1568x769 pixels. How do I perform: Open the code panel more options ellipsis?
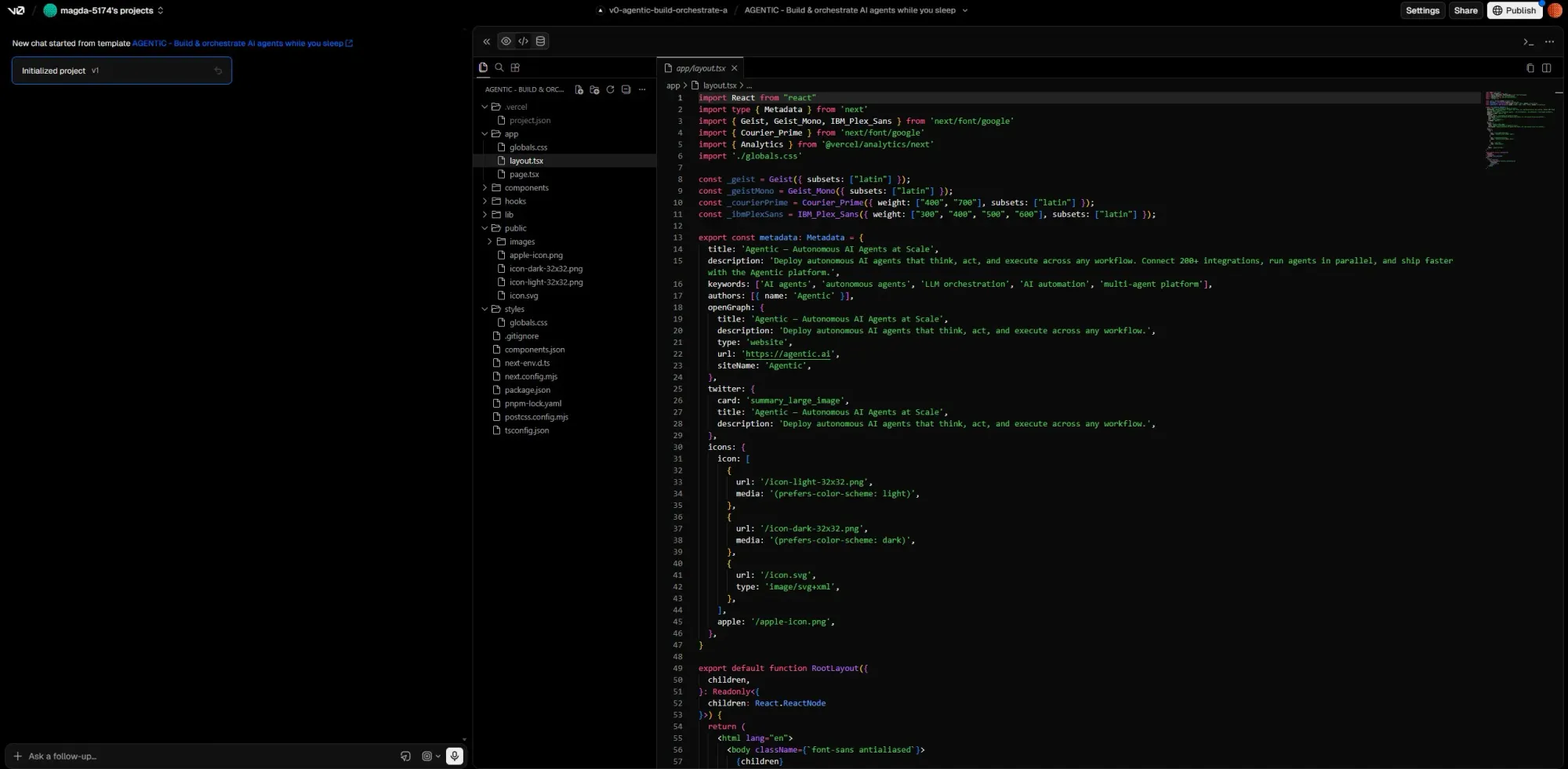tap(1549, 42)
